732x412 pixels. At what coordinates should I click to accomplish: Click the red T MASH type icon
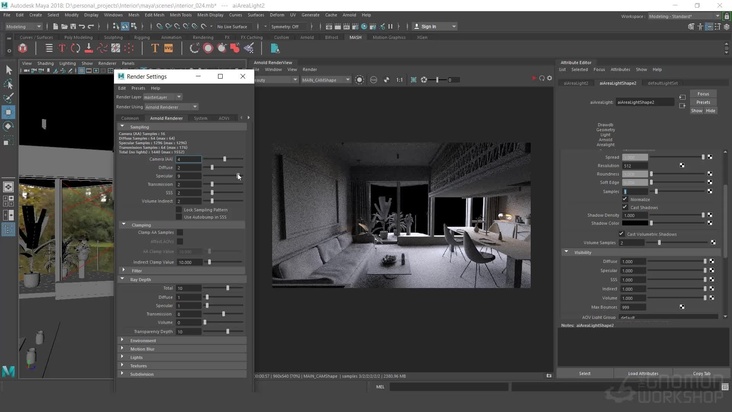[62, 48]
